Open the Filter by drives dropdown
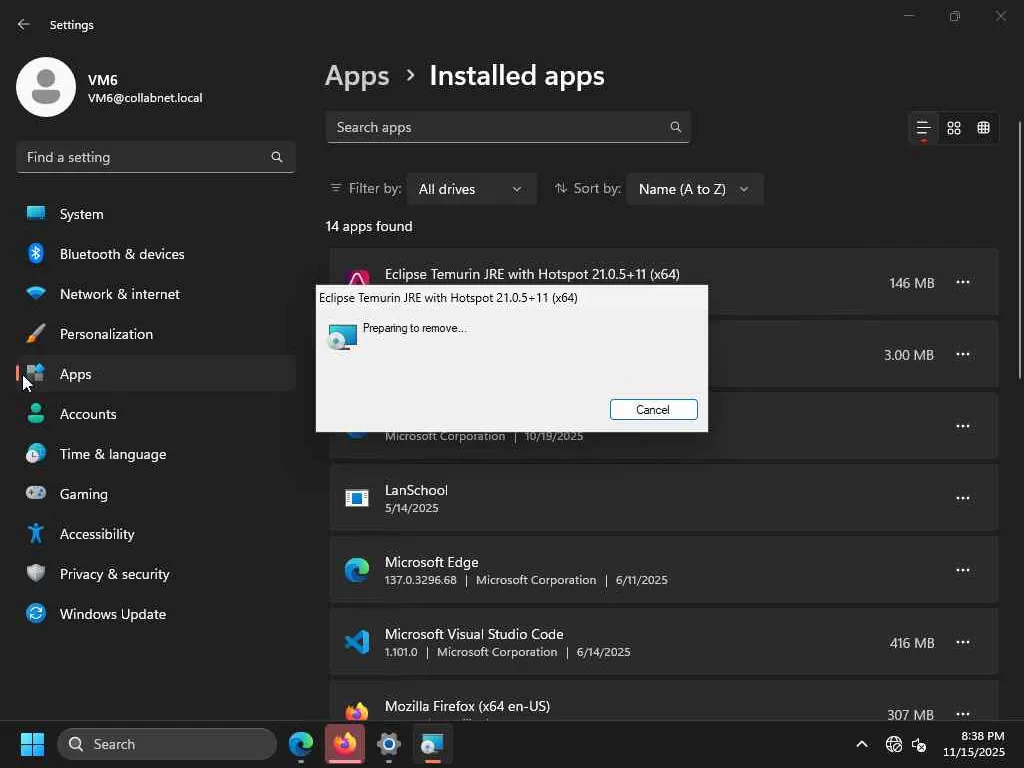Viewport: 1024px width, 768px height. tap(470, 189)
